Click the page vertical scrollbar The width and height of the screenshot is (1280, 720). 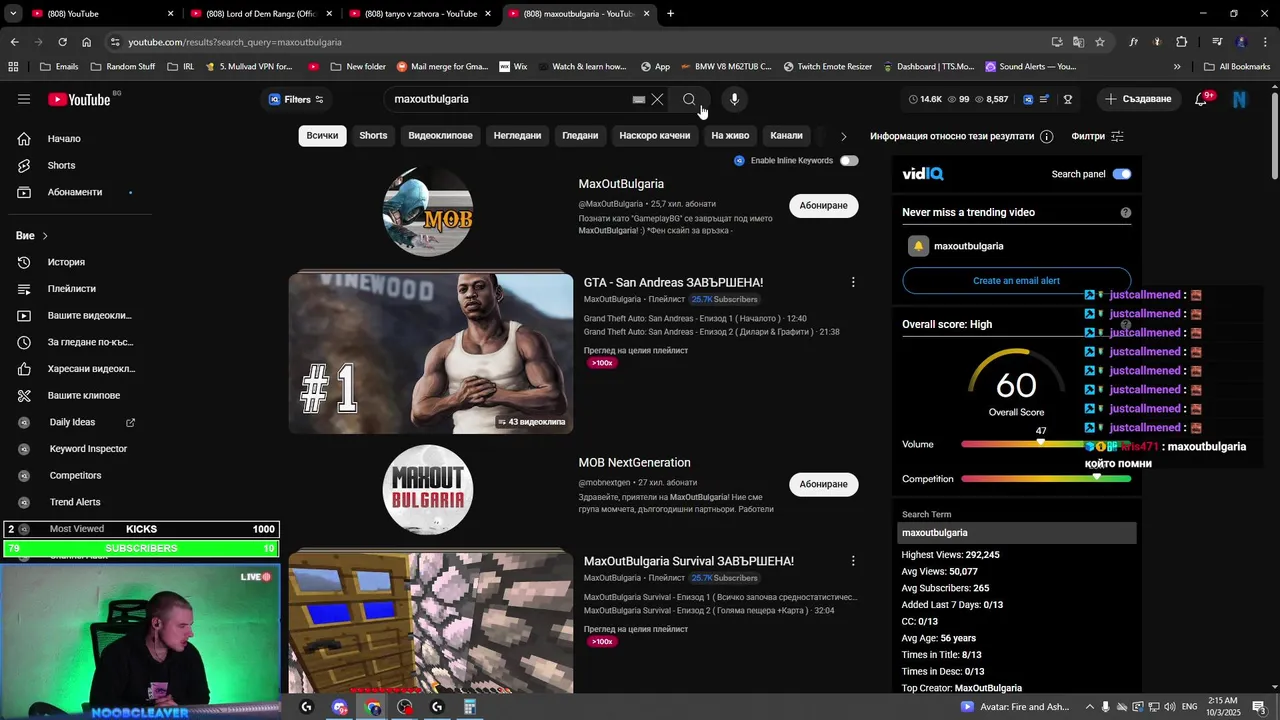(1274, 135)
